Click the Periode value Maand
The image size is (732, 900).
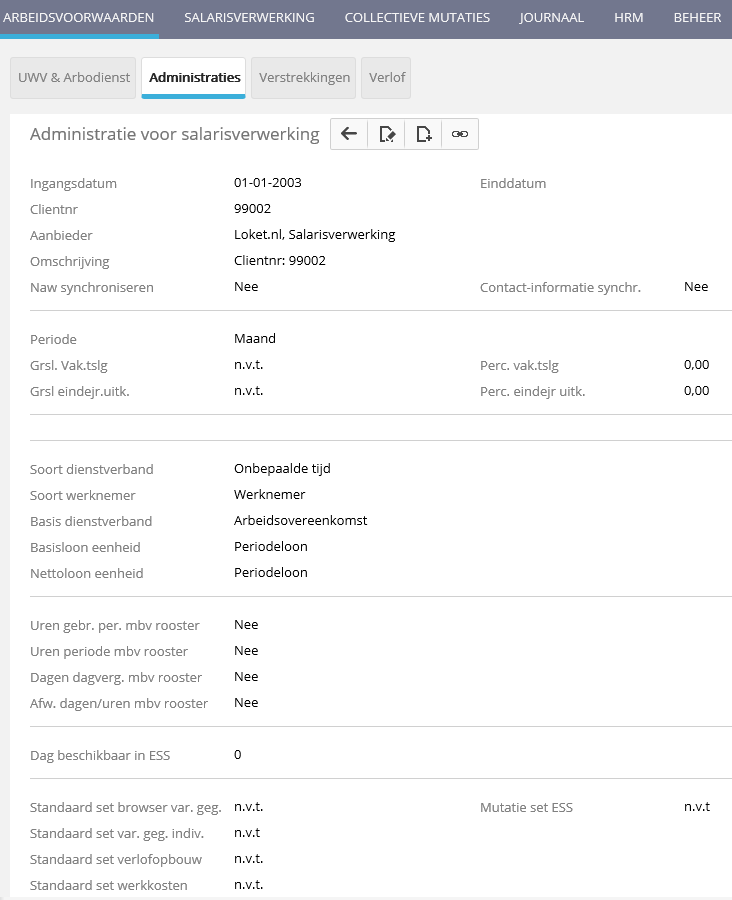(254, 339)
